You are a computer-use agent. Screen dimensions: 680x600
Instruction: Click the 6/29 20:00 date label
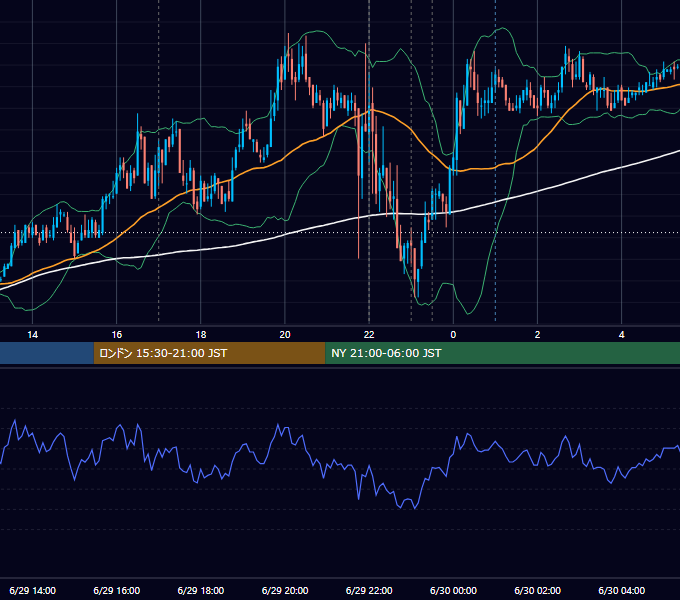pyautogui.click(x=285, y=590)
